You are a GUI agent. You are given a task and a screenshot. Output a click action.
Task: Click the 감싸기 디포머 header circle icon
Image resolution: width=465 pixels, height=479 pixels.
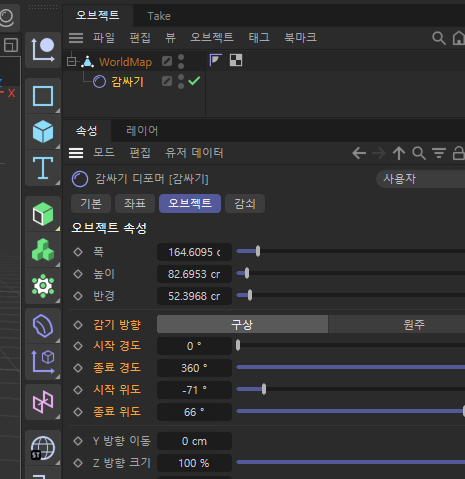80,179
